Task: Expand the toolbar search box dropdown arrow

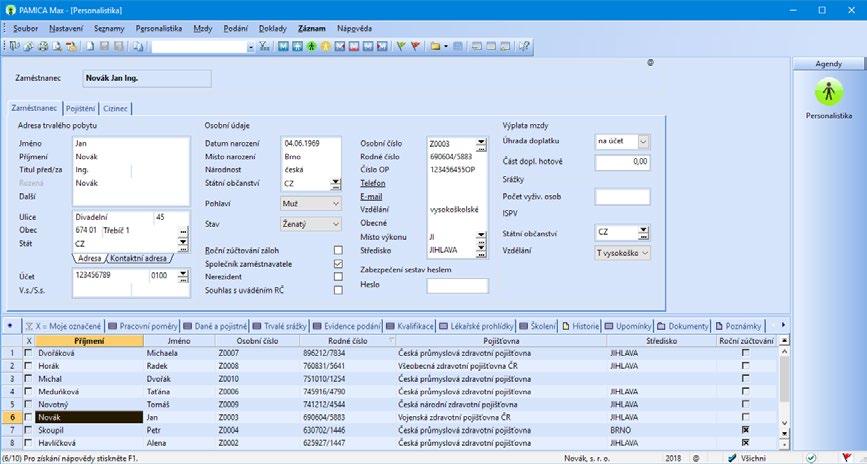Action: pos(250,48)
